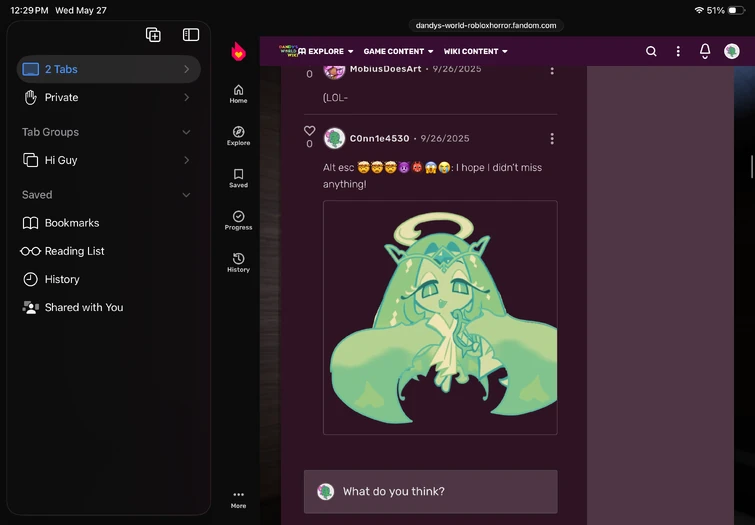Open options menu on C0nn1e4530's comment
755x525 pixels.
click(x=552, y=139)
